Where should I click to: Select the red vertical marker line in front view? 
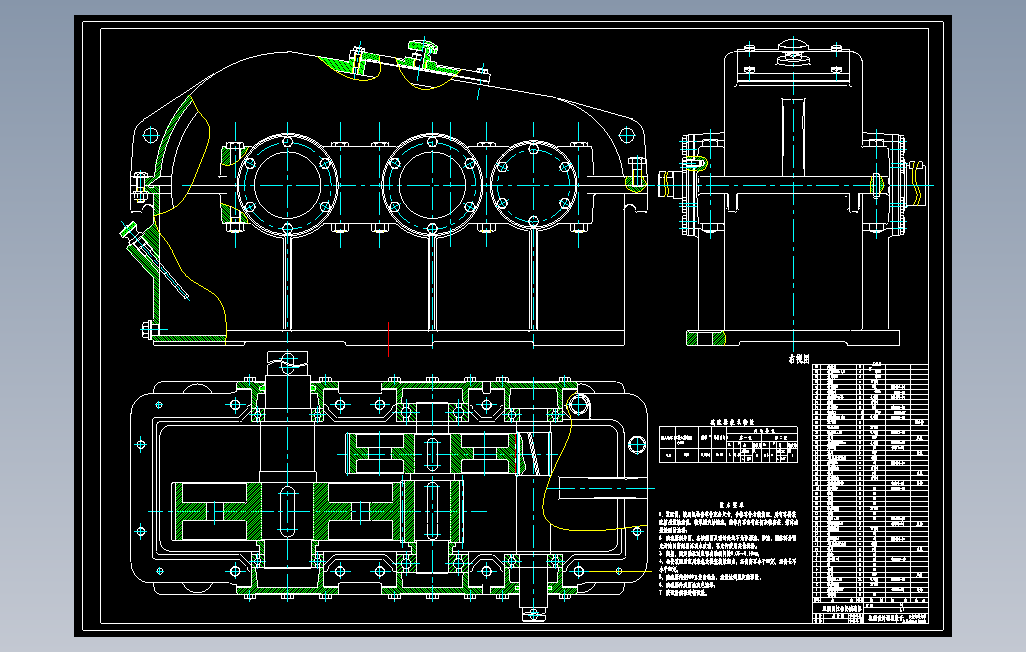pyautogui.click(x=389, y=339)
